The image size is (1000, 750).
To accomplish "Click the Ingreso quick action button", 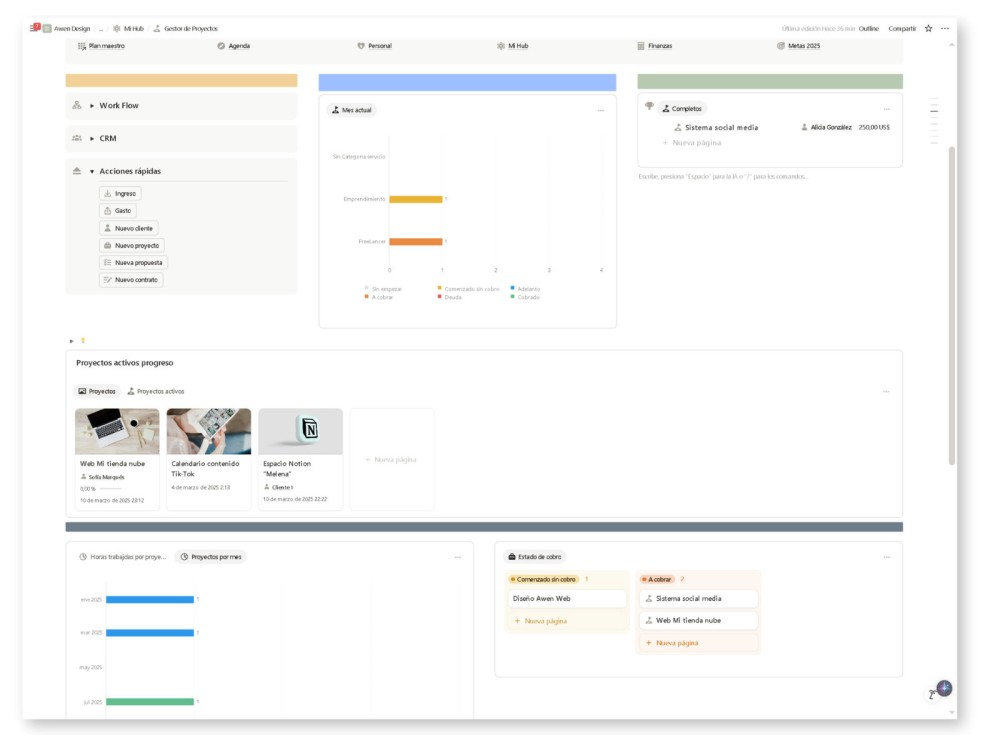I will point(121,193).
